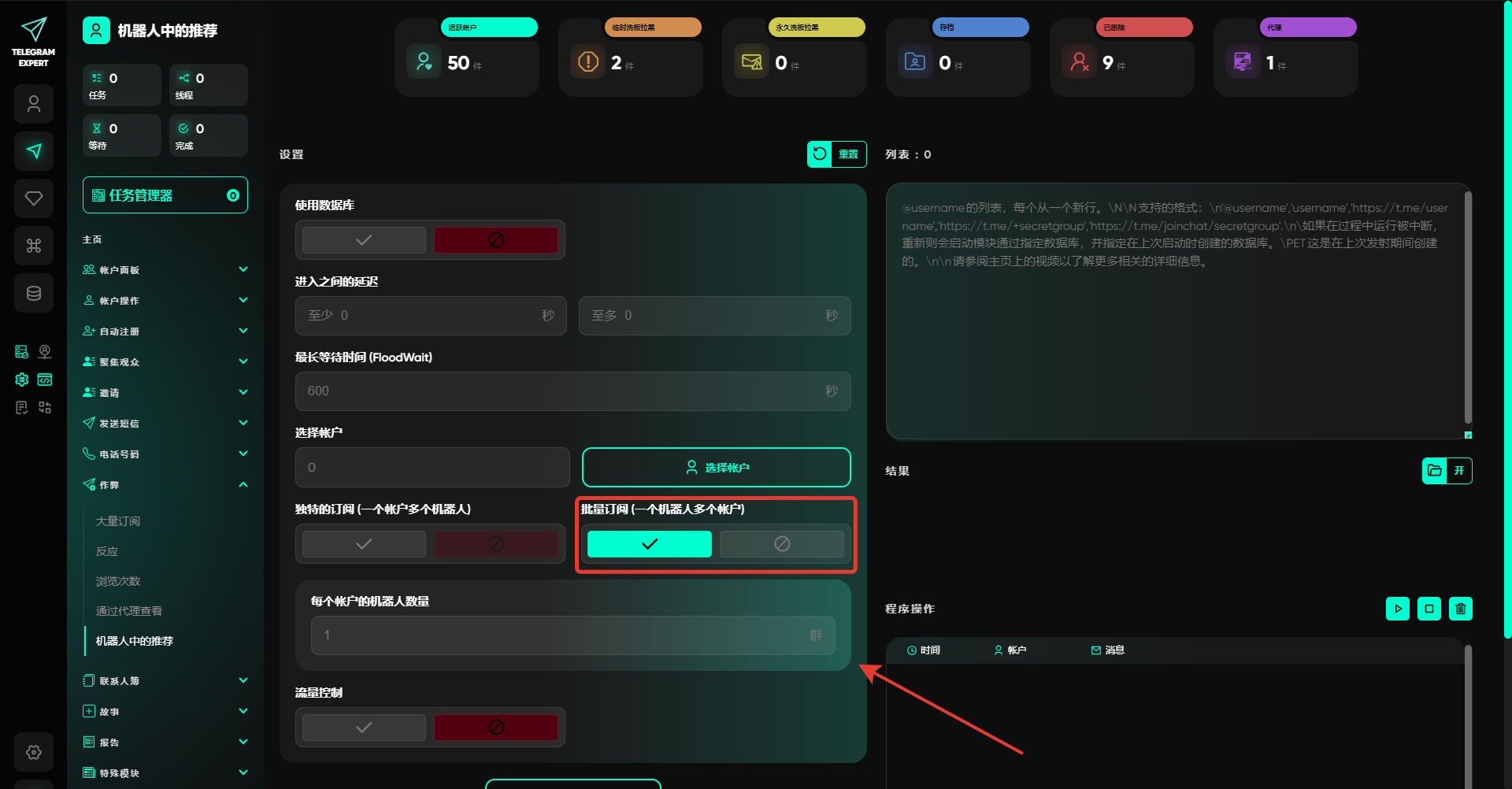Click the 选择帐户 button

(x=716, y=468)
